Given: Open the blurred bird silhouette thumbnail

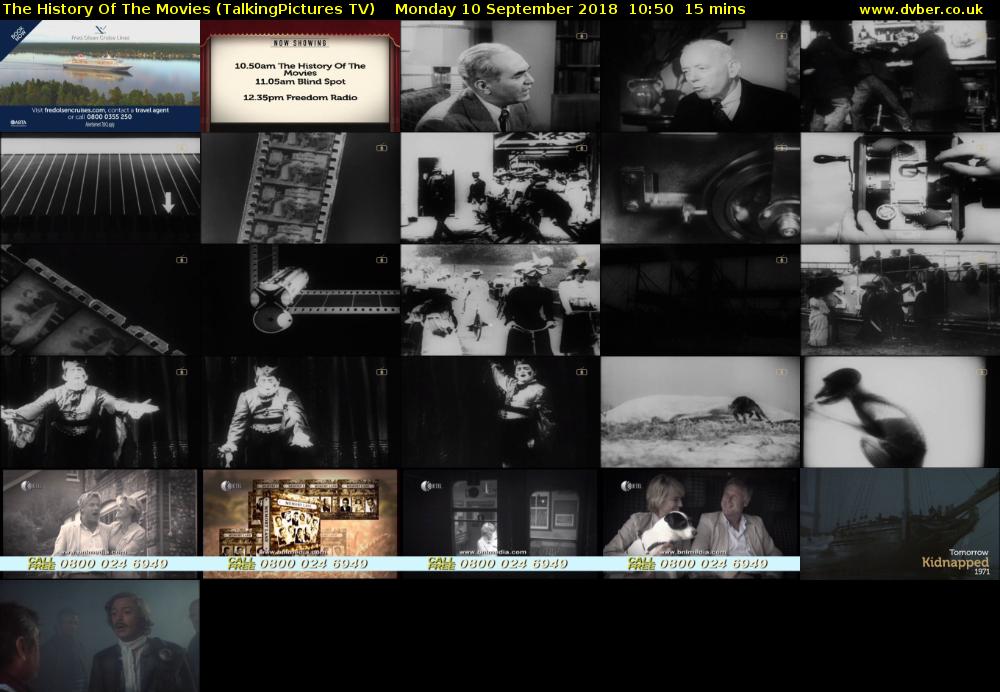Looking at the screenshot, I should 900,412.
